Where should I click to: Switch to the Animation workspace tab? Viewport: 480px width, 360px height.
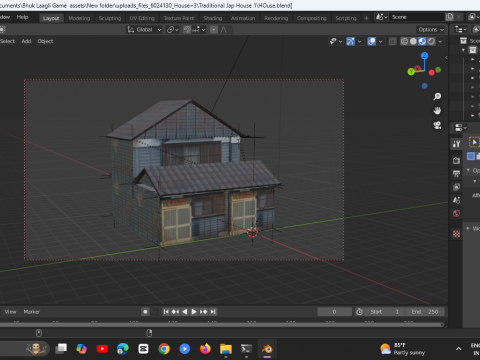tap(243, 18)
